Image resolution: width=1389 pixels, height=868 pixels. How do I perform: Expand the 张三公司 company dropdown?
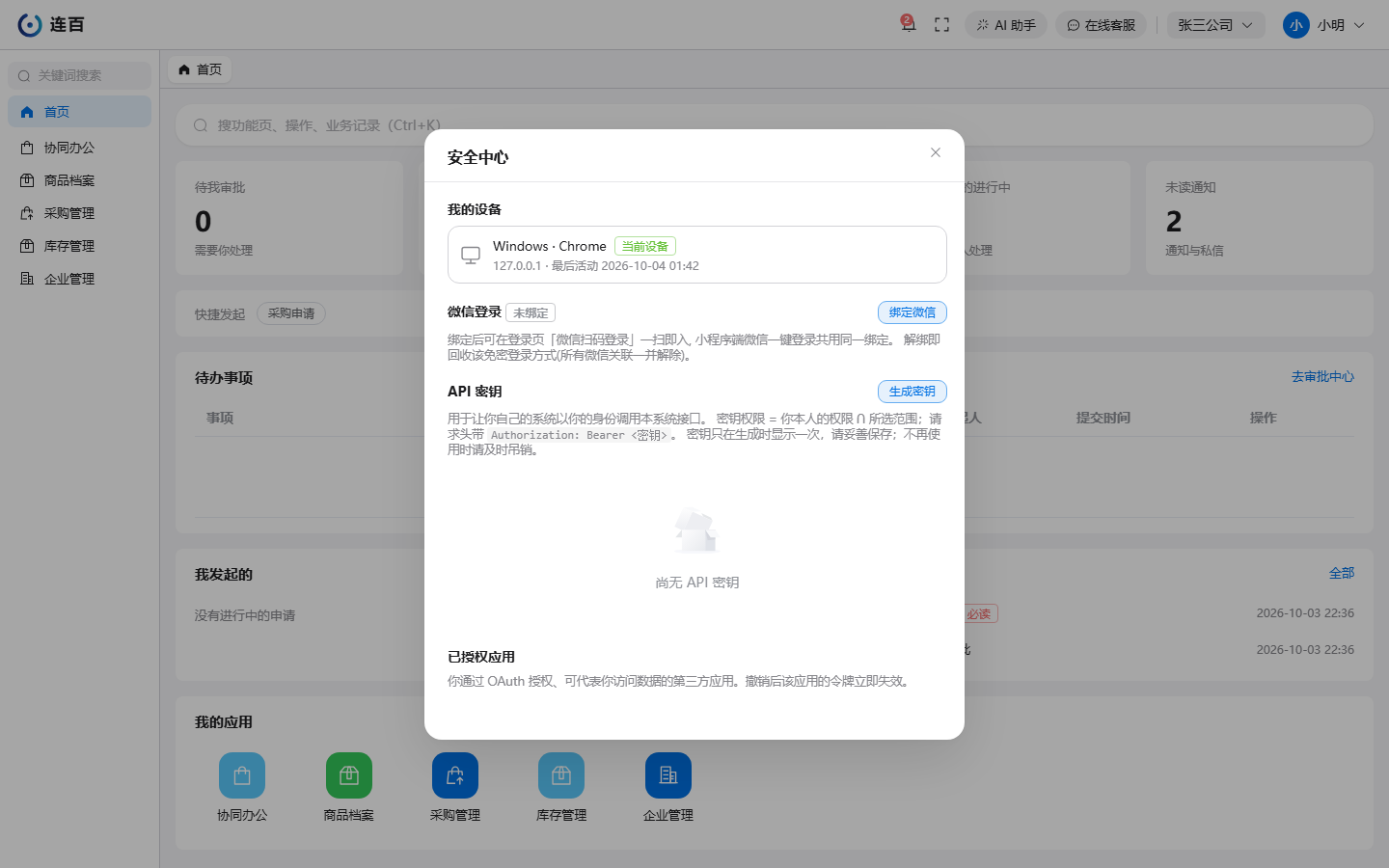point(1215,25)
